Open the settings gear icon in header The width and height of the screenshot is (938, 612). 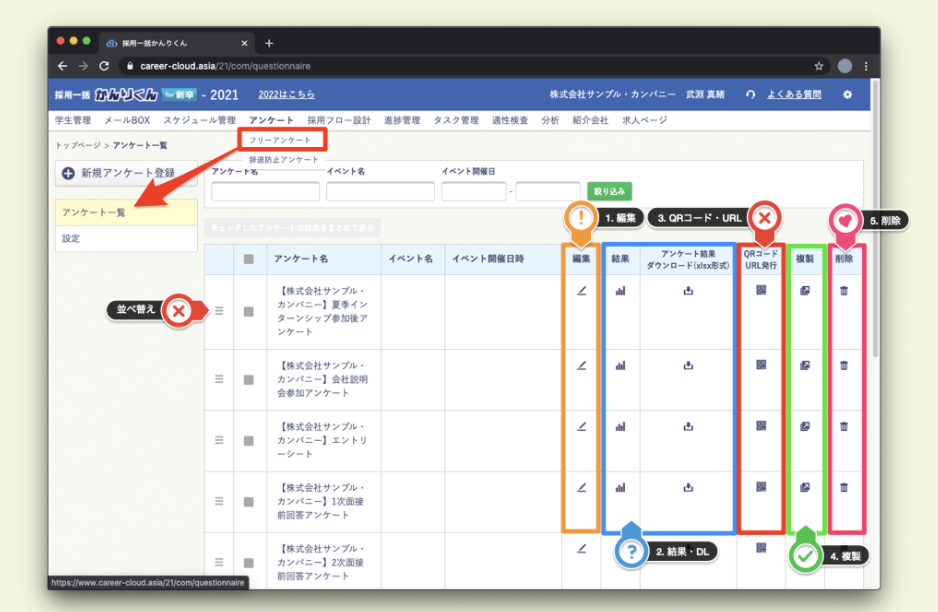[x=847, y=95]
